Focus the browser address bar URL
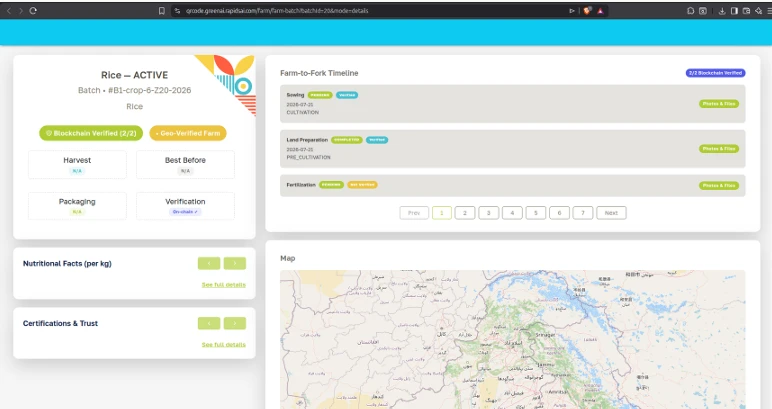 (277, 10)
